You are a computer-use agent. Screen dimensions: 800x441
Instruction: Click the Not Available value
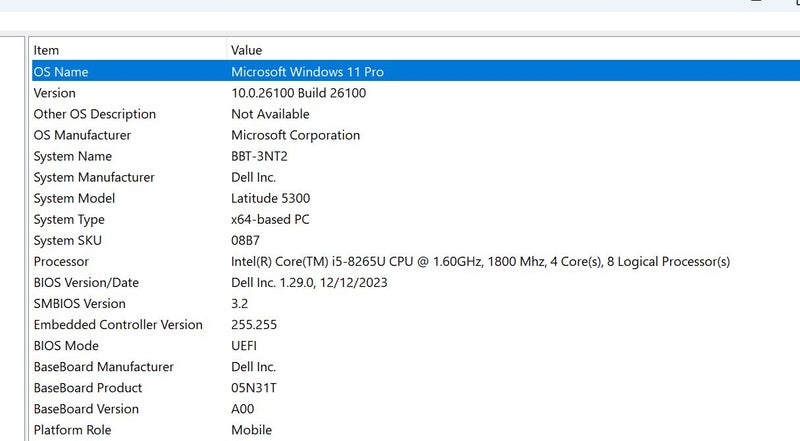270,114
